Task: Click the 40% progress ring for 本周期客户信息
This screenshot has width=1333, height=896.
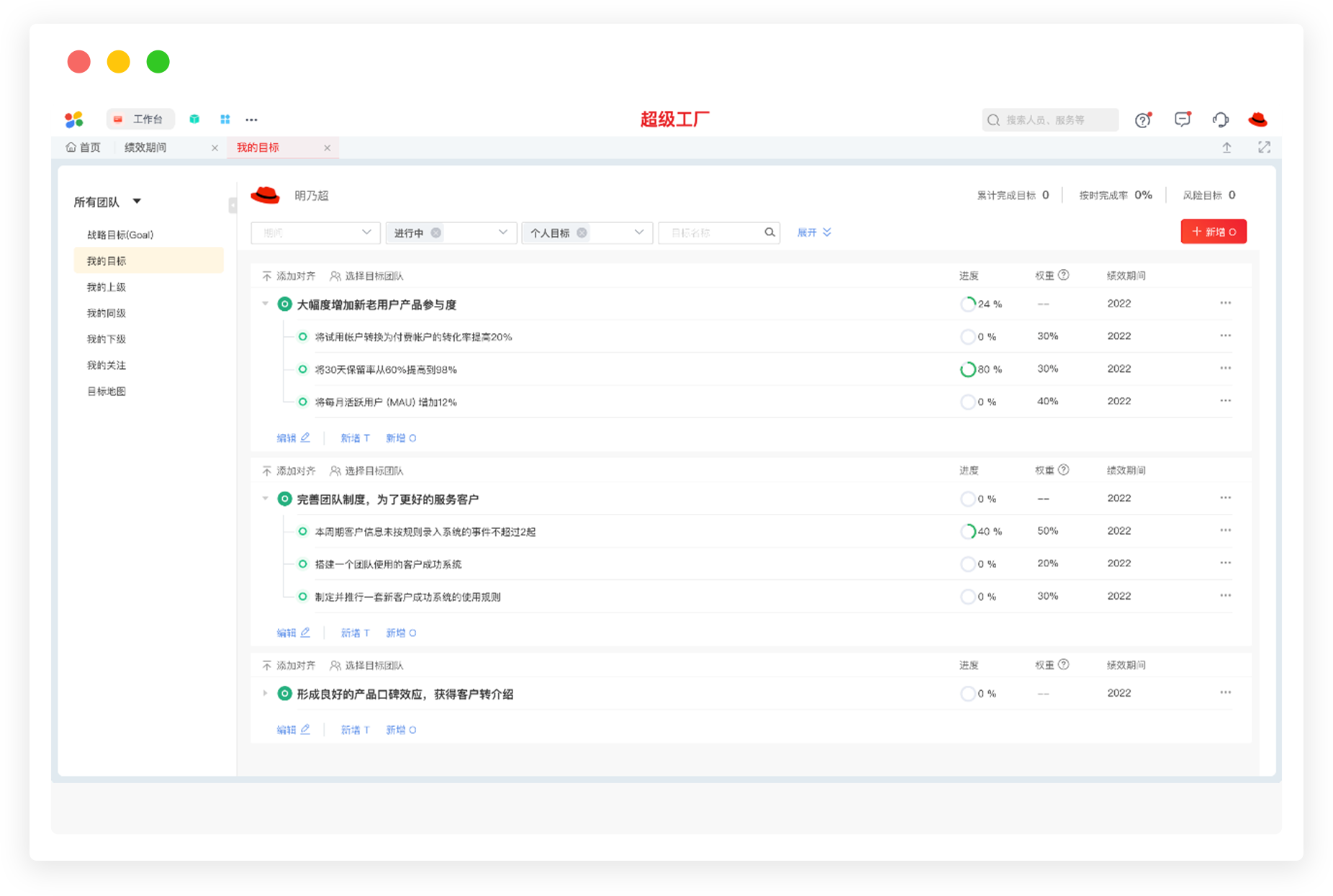Action: tap(968, 532)
